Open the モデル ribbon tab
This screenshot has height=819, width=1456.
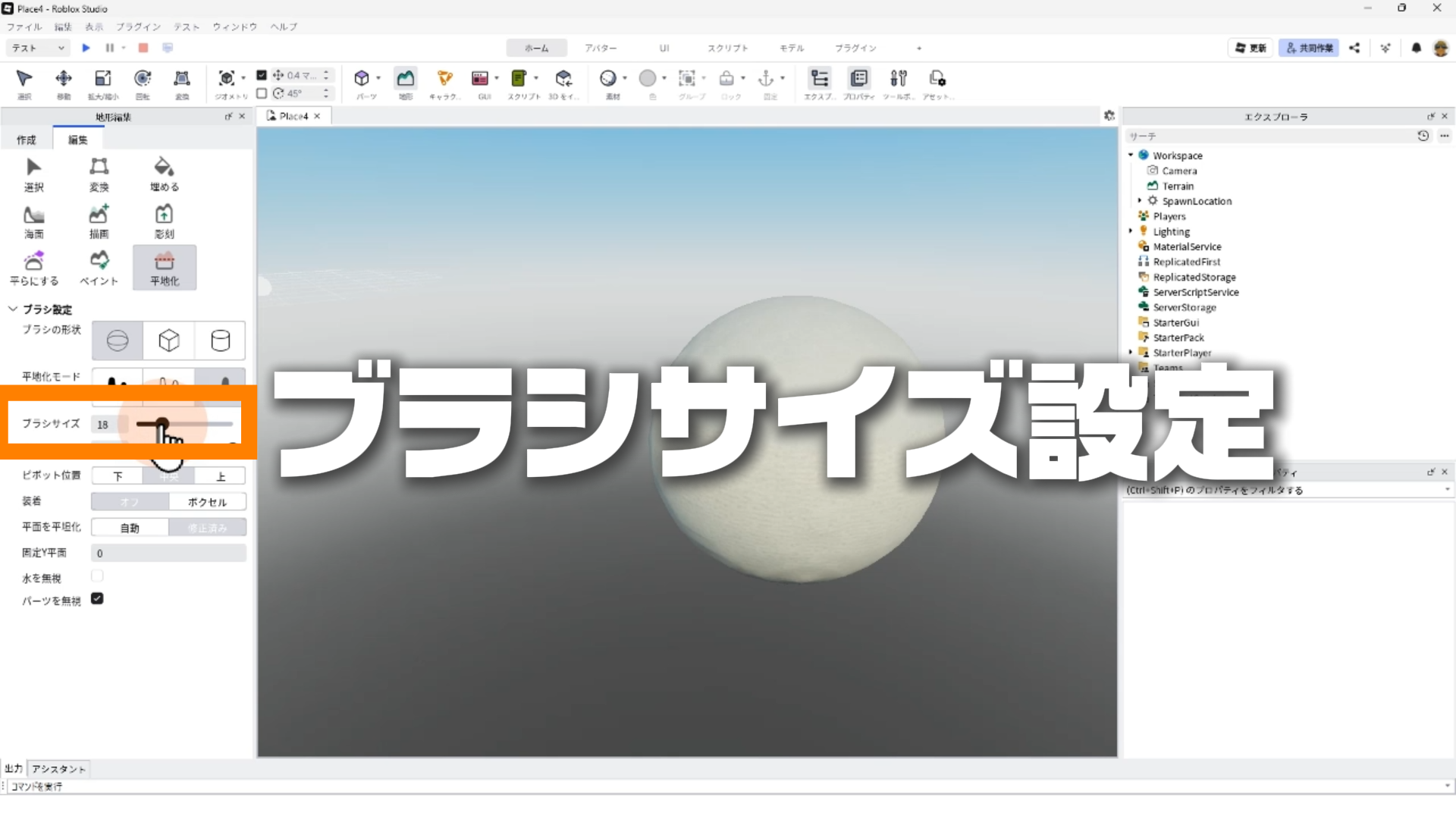click(x=791, y=48)
